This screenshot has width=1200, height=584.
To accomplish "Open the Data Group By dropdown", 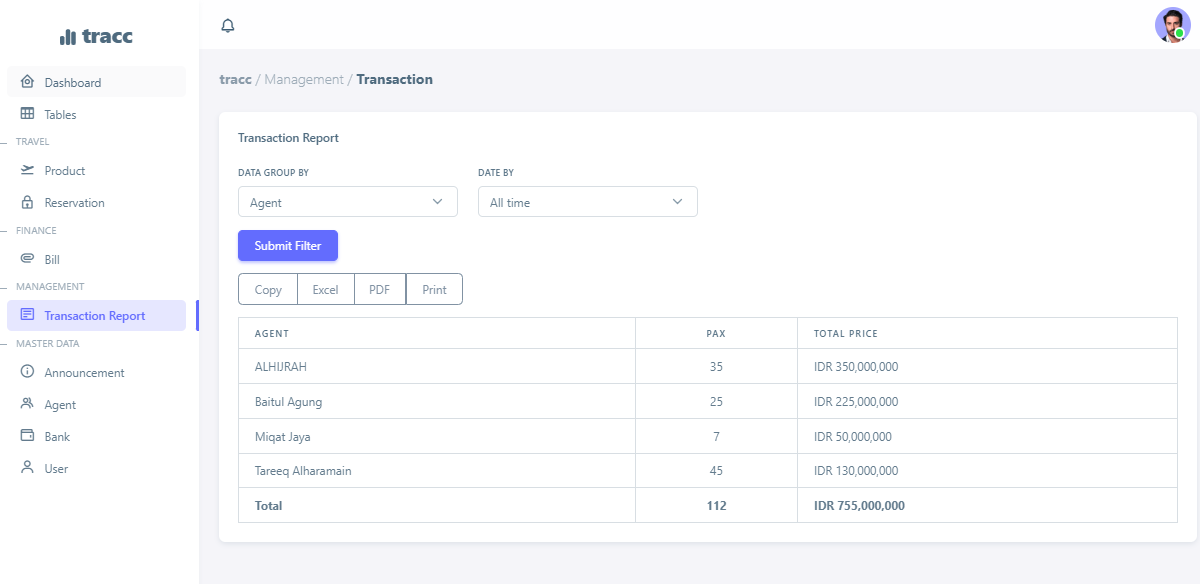I will coord(347,202).
